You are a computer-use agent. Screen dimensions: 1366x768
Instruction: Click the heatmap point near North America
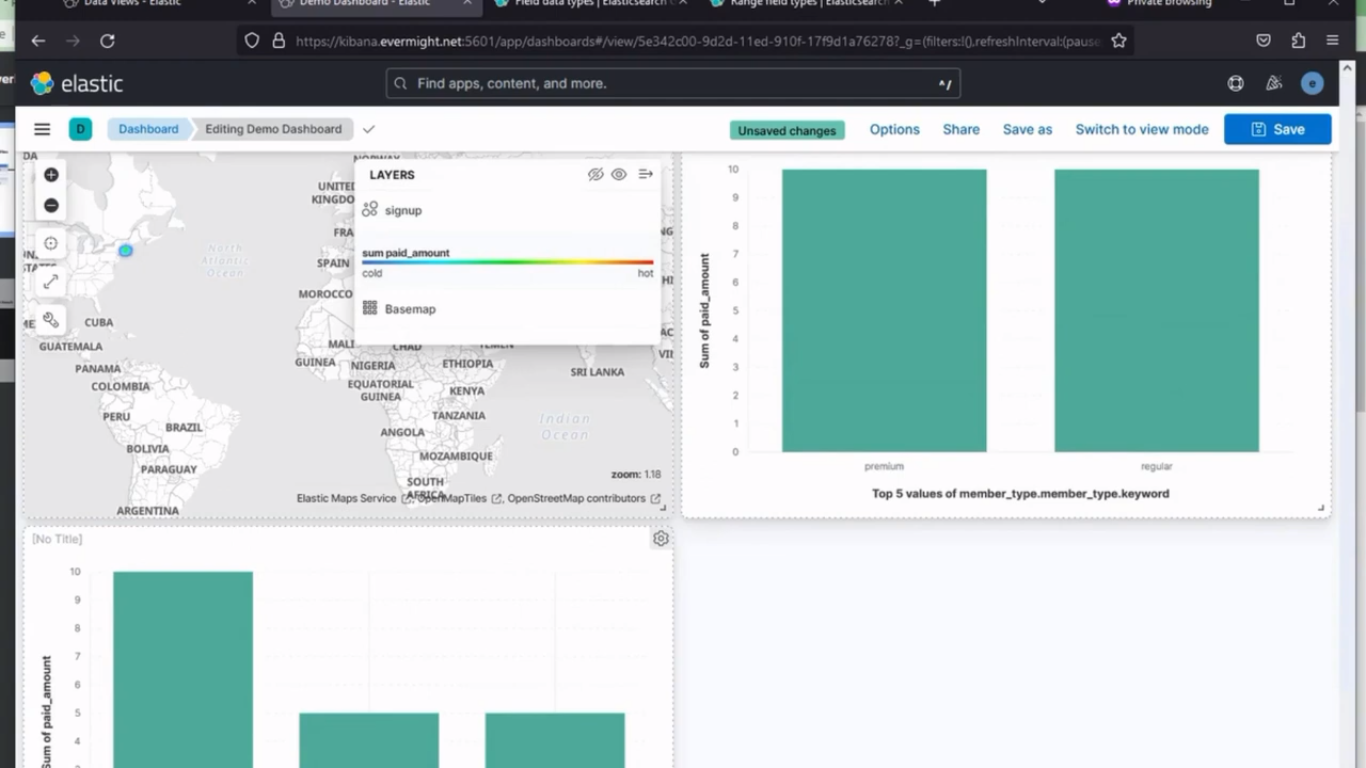125,250
